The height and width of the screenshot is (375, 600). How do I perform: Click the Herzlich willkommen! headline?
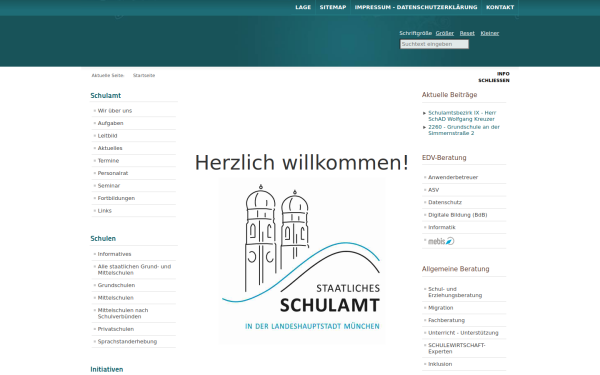click(x=302, y=163)
